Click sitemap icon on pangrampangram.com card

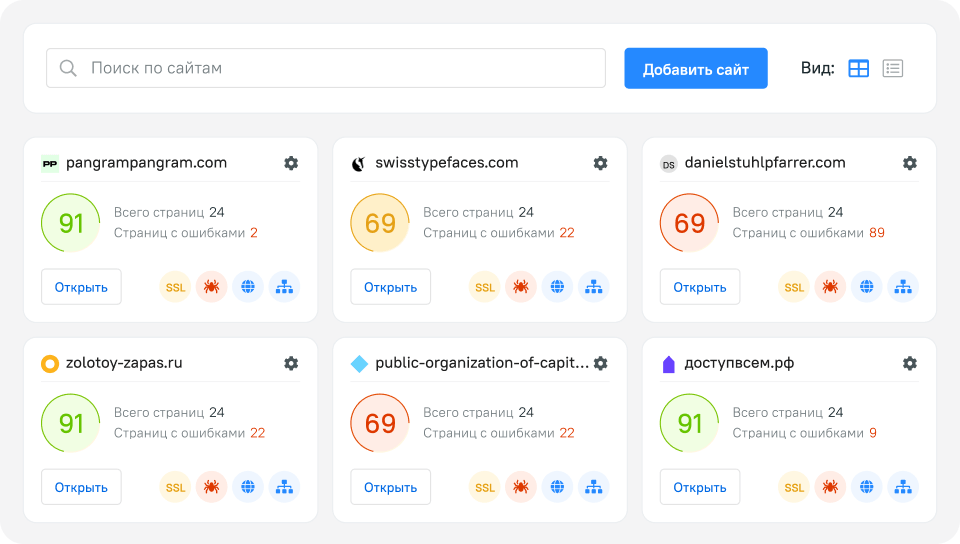(284, 287)
